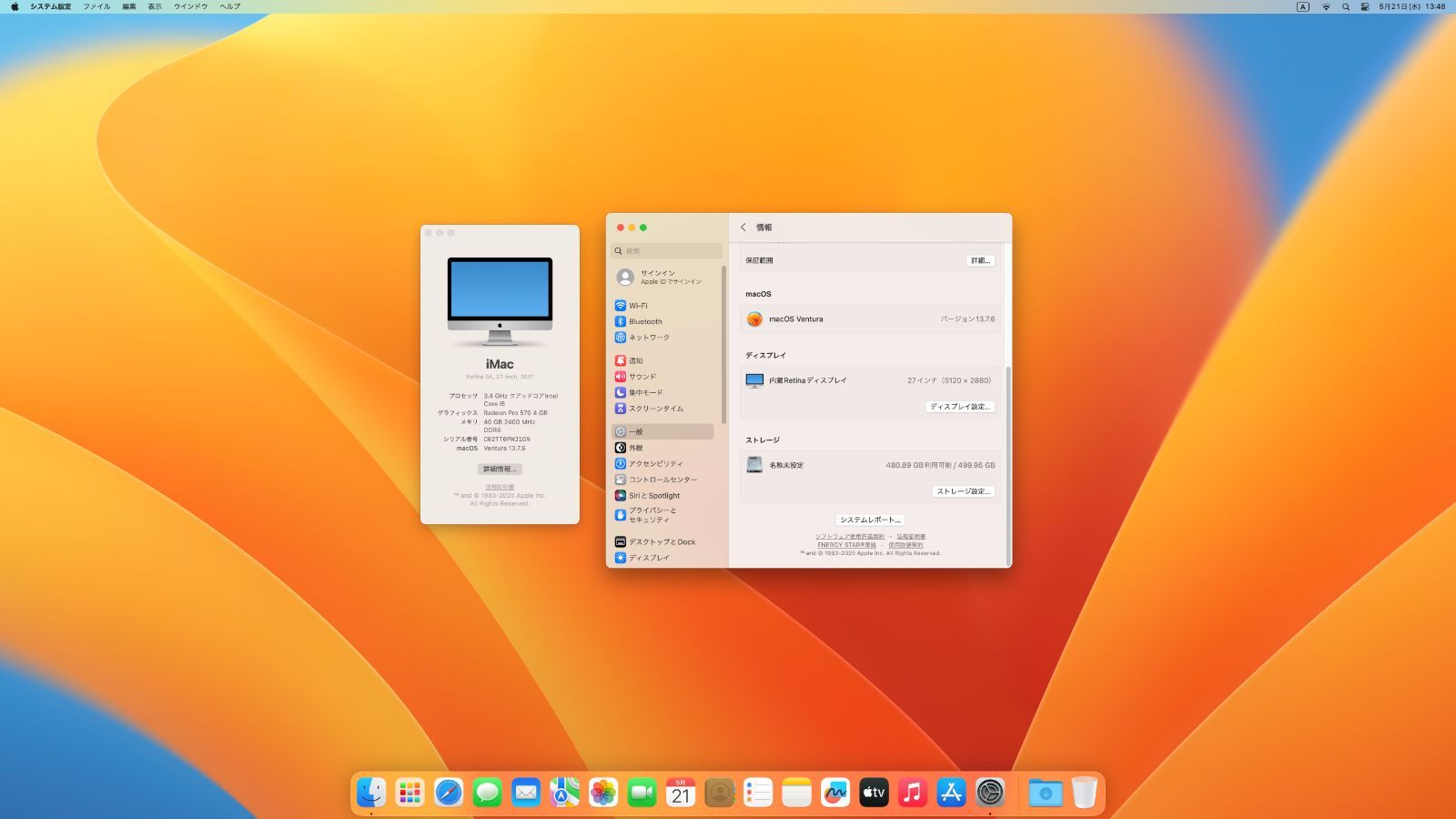The image size is (1456, 819).
Task: Open the 編集 menu
Action: [x=129, y=6]
